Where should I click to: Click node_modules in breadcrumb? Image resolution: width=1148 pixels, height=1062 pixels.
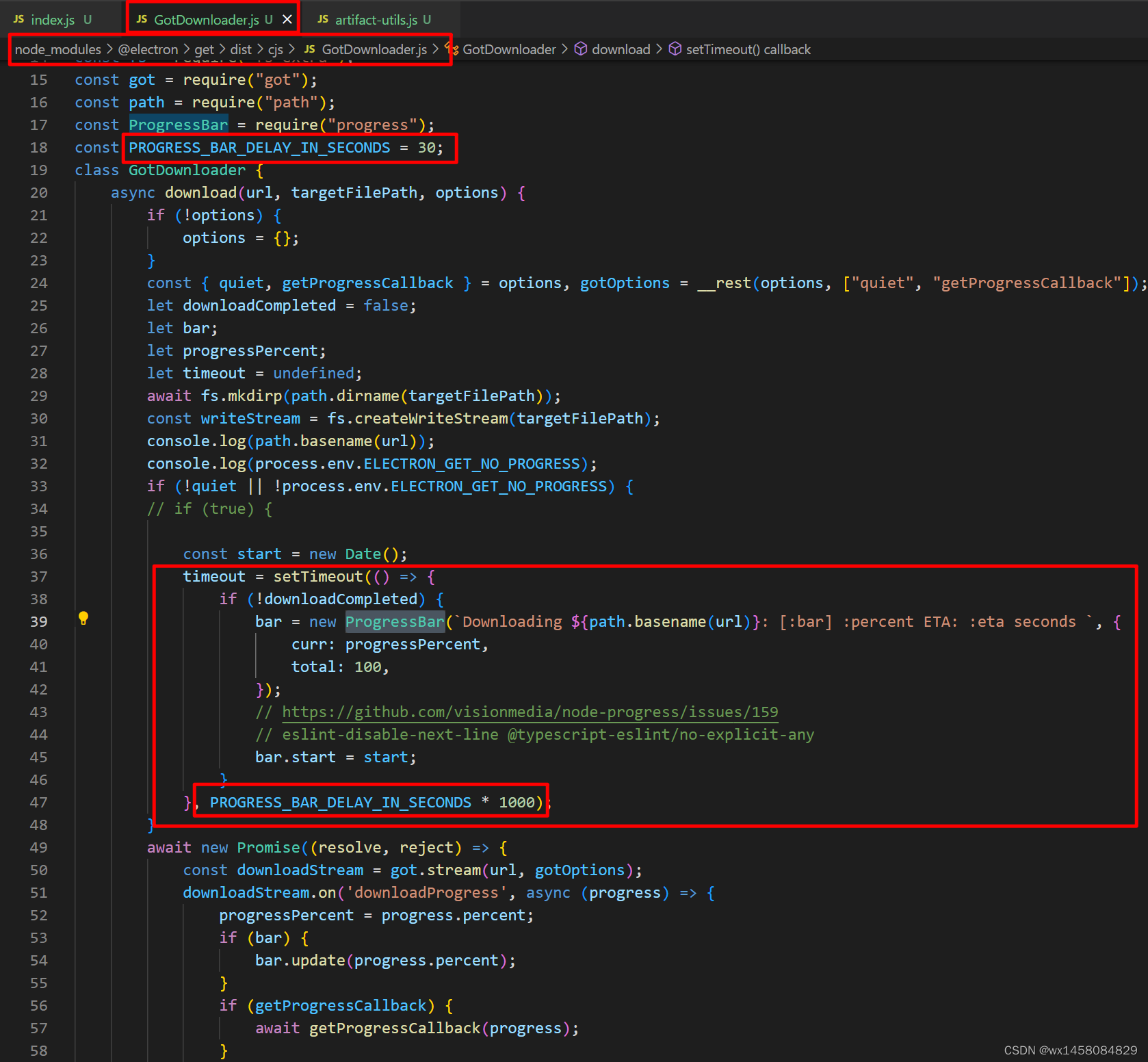[x=58, y=49]
